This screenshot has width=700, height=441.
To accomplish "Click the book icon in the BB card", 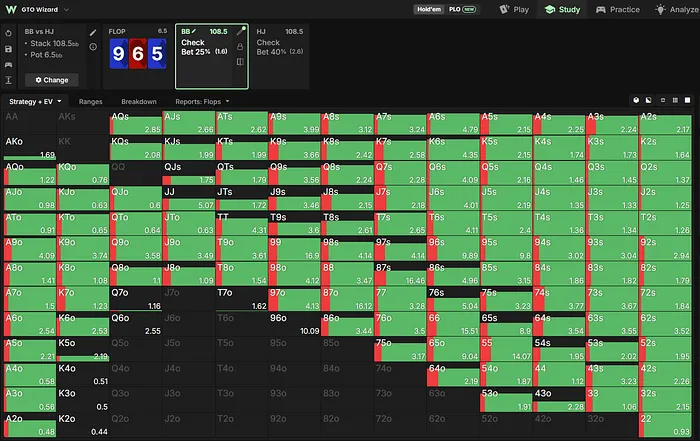I will pos(240,62).
